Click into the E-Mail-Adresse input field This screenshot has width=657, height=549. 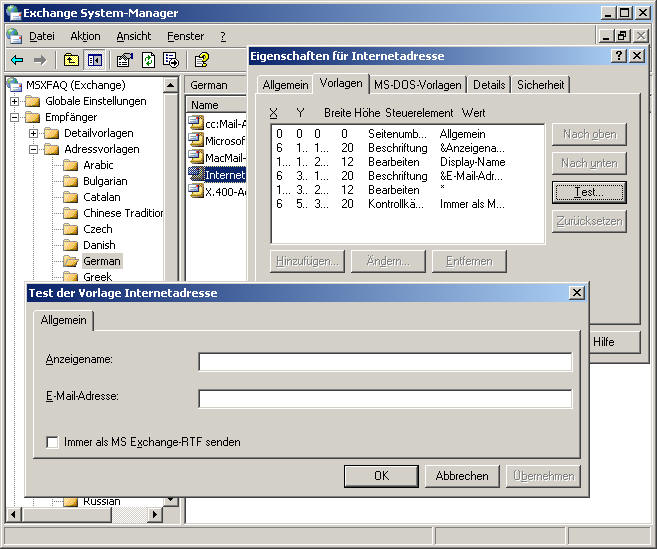[x=385, y=399]
